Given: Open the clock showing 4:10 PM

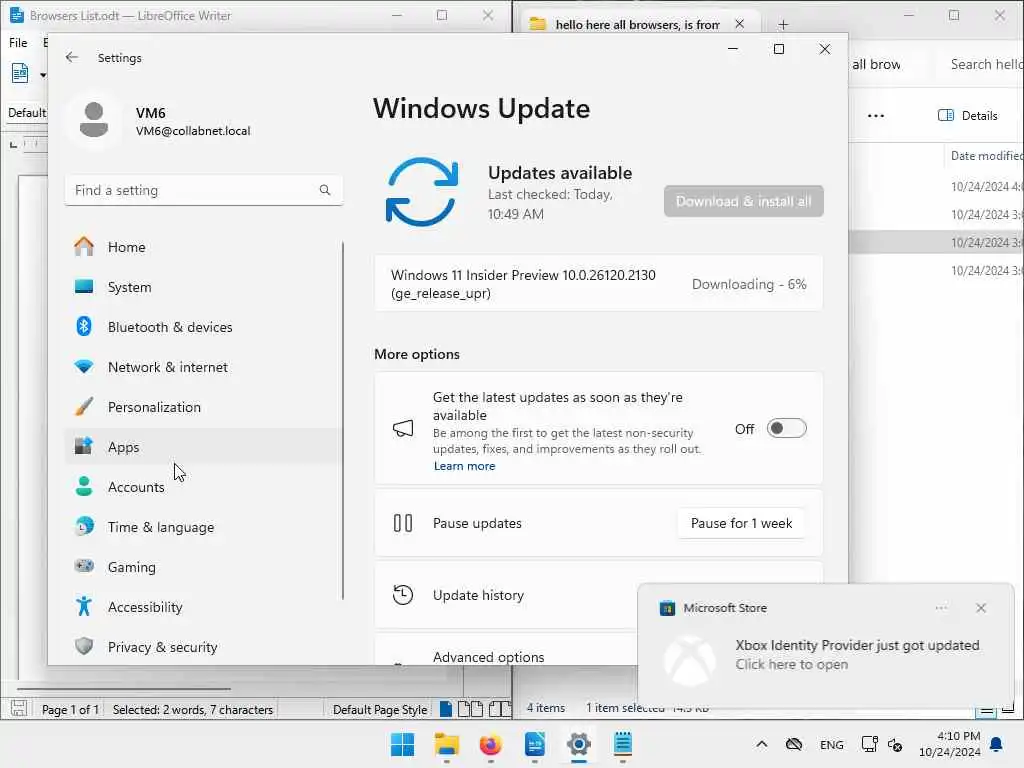Looking at the screenshot, I should pyautogui.click(x=950, y=744).
